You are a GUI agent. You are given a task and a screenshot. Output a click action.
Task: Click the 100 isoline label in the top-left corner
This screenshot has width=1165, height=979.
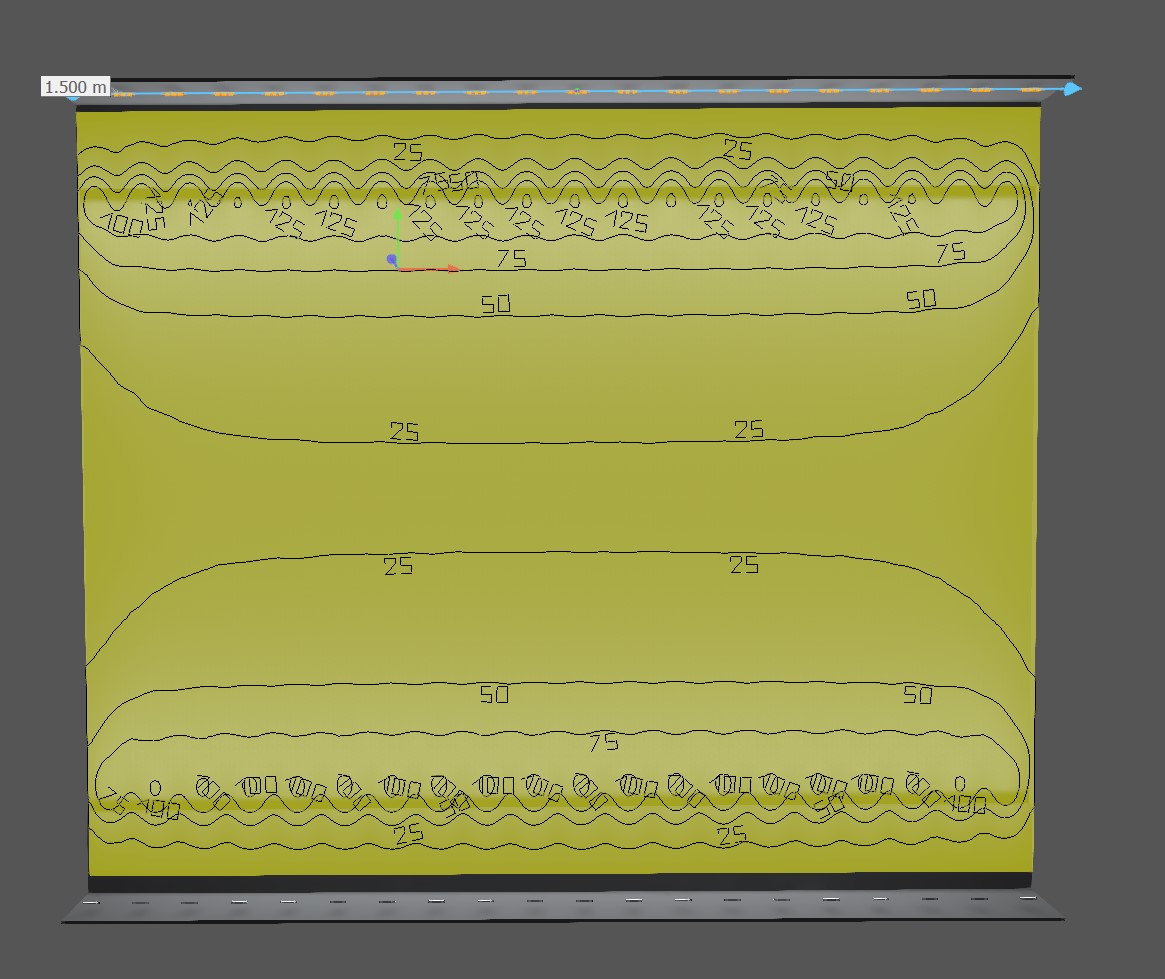(124, 225)
